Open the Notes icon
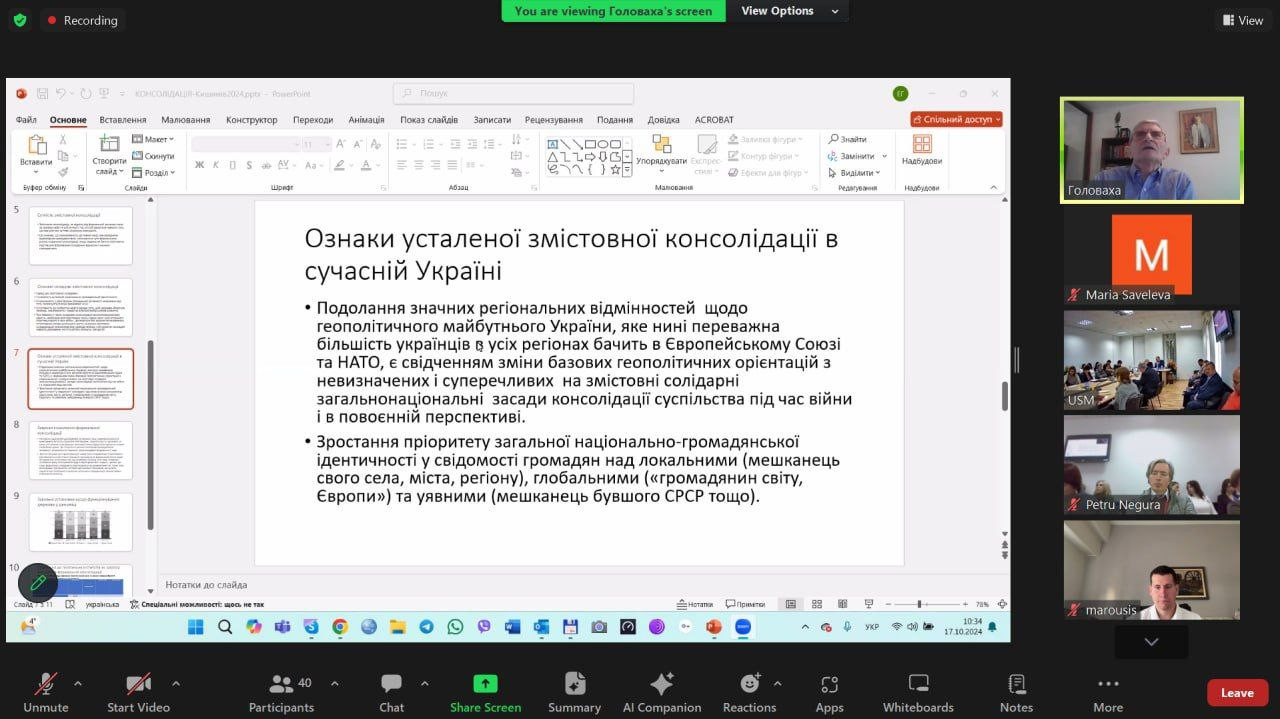 (x=1016, y=684)
